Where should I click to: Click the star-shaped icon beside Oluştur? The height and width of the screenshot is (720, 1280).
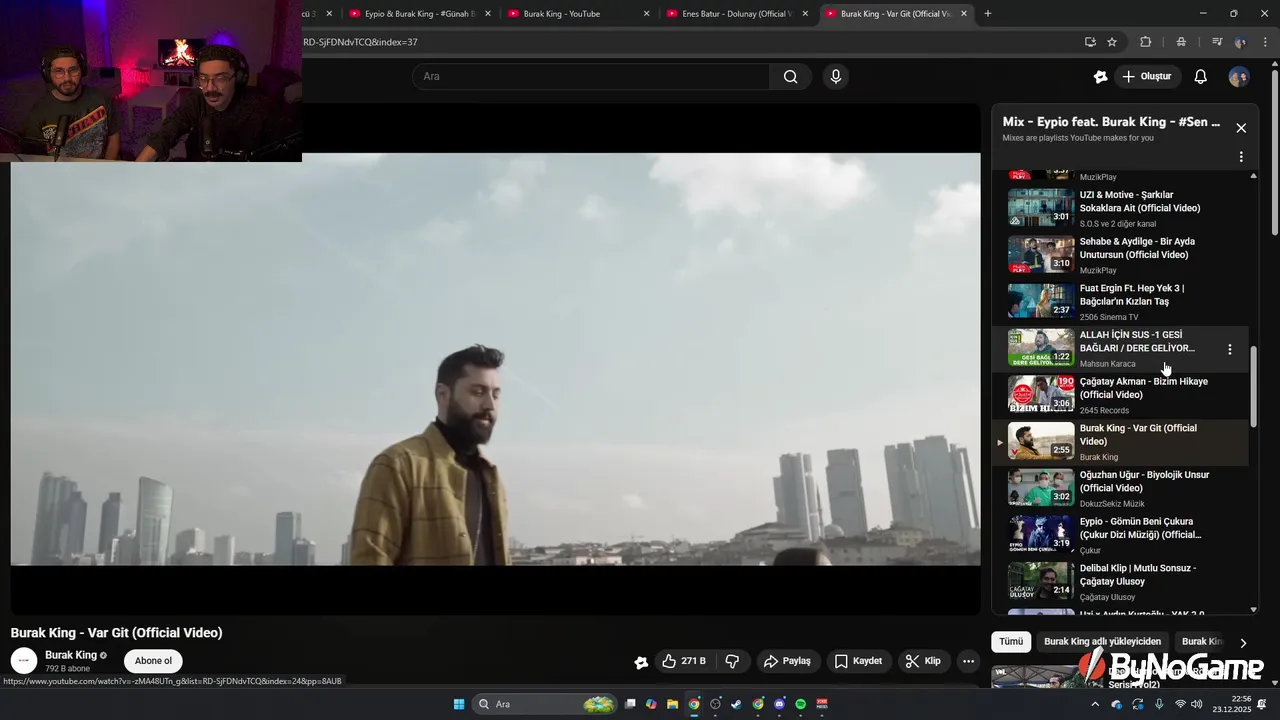1101,77
